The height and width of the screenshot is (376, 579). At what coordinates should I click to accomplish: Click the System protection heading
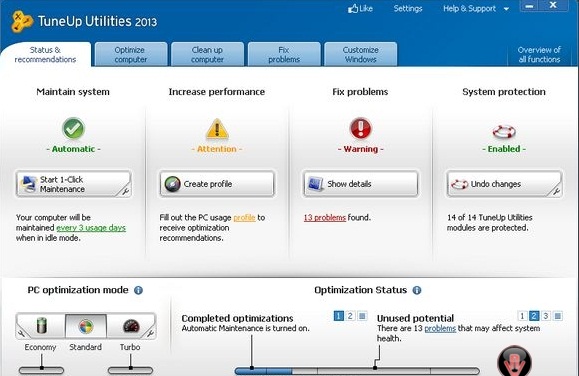504,92
